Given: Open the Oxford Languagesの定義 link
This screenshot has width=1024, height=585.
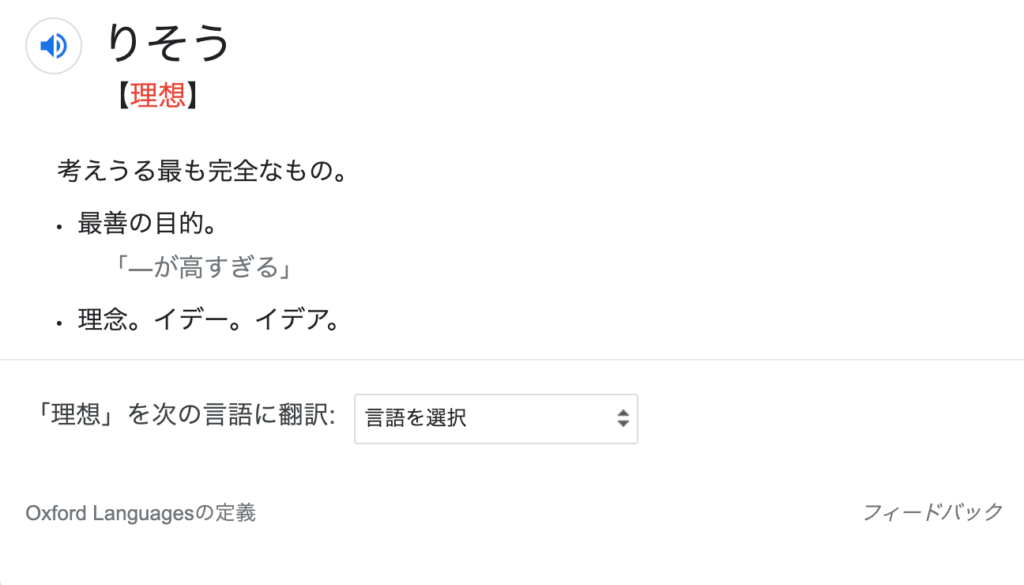Looking at the screenshot, I should click(140, 513).
